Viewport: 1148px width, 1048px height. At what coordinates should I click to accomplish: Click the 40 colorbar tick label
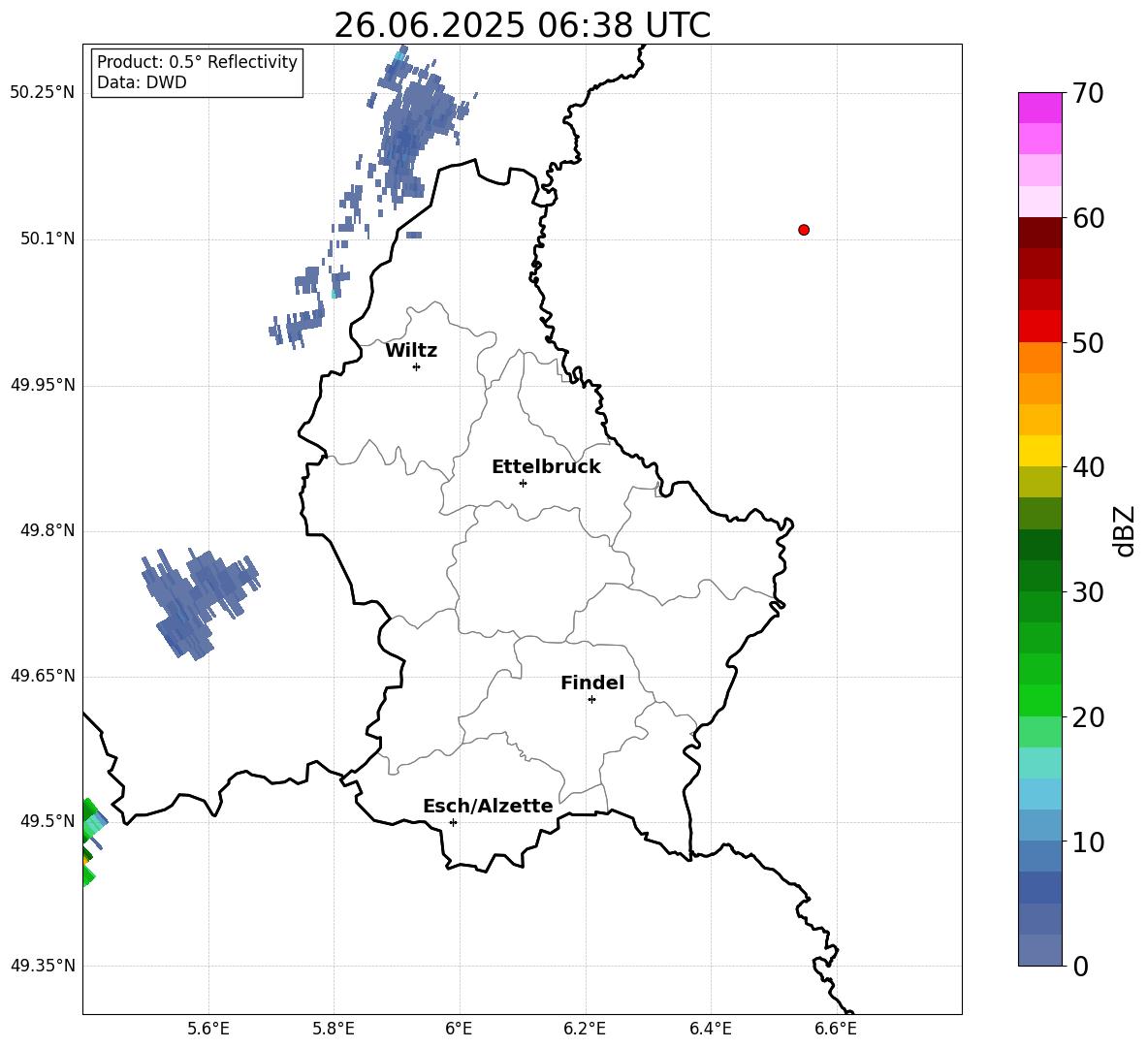[x=1088, y=467]
